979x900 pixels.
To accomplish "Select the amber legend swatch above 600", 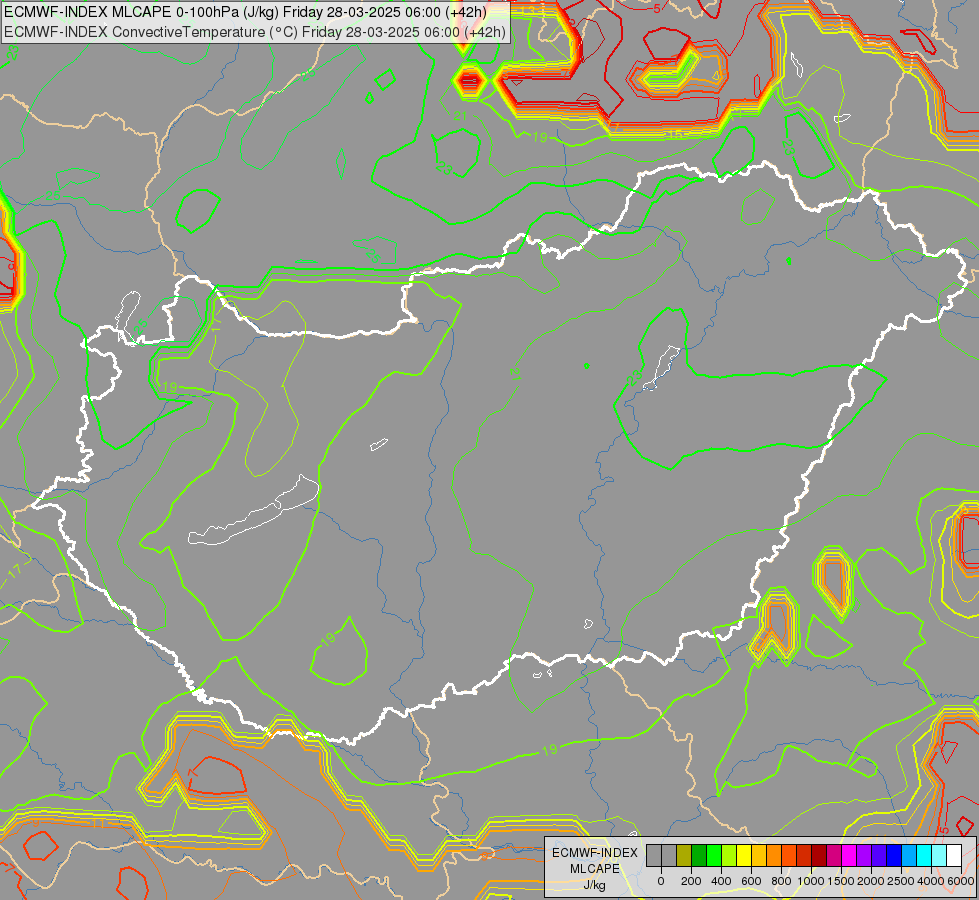I will 759,855.
